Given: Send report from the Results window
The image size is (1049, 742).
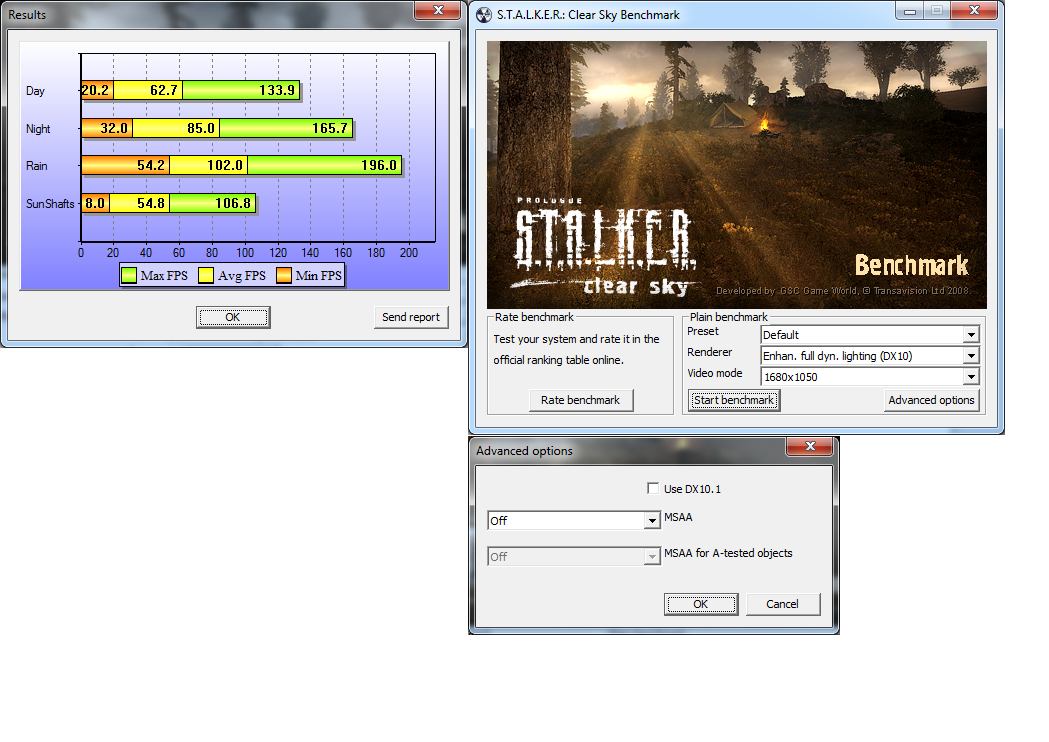Looking at the screenshot, I should coord(411,317).
